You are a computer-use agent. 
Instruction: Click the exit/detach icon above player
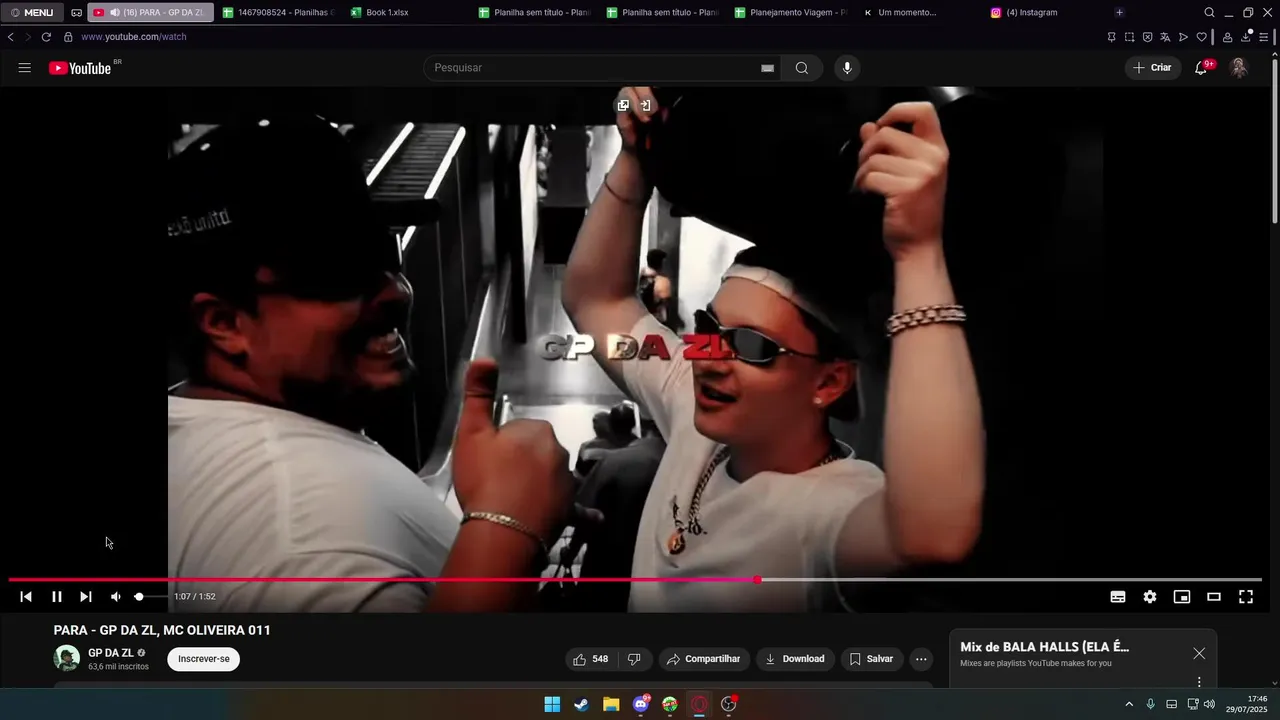coord(646,105)
